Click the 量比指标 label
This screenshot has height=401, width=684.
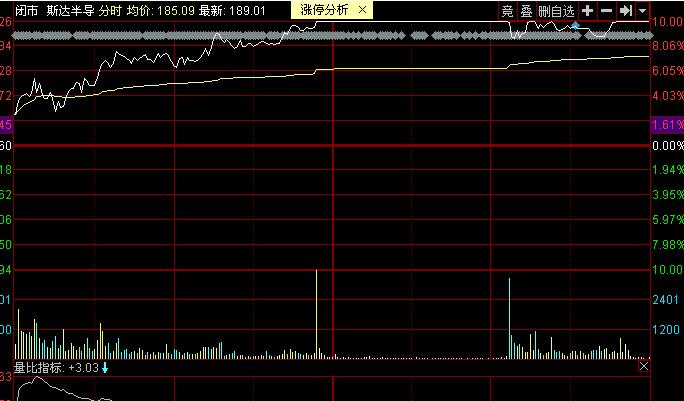38,367
